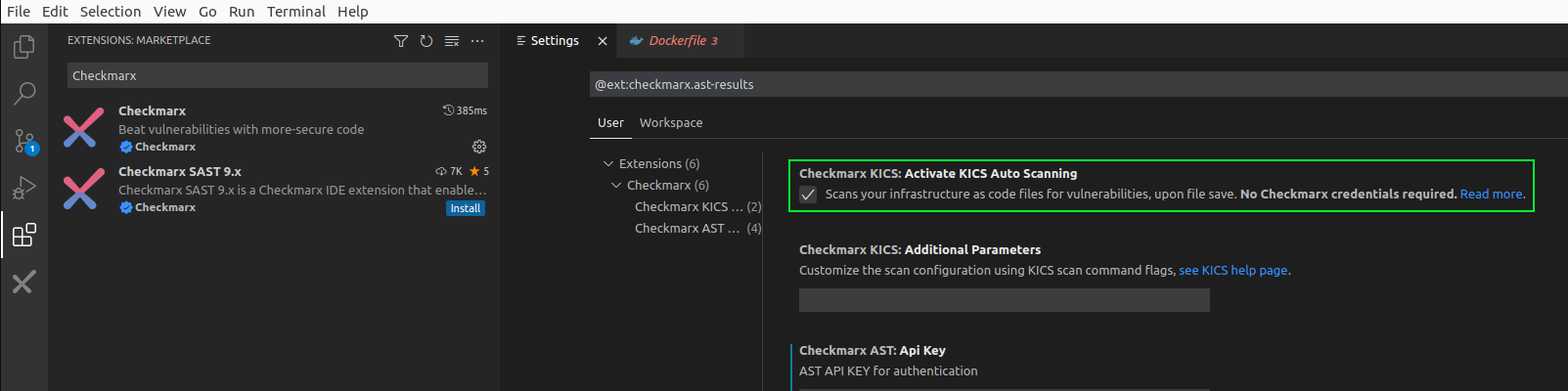Click the Checkmarx extension logo
This screenshot has height=391, width=1568.
[83, 128]
